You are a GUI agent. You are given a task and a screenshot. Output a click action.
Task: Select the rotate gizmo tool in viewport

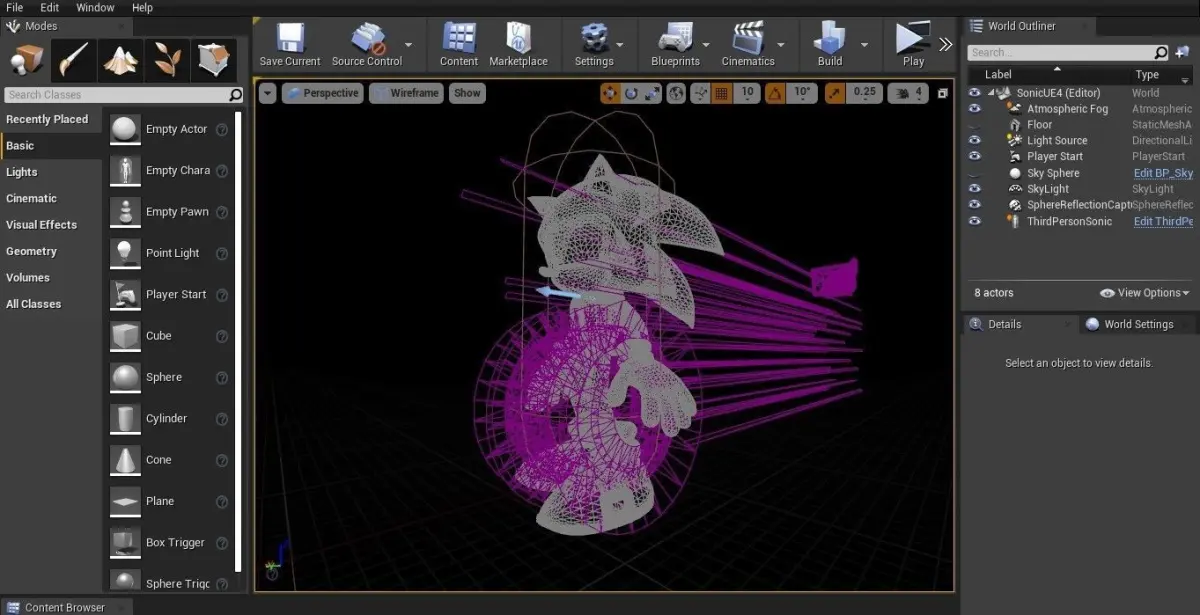631,93
